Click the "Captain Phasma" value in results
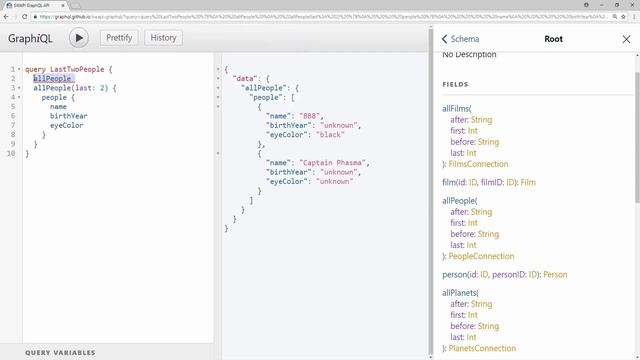Screen dimensions: 640x360 (x=332, y=163)
